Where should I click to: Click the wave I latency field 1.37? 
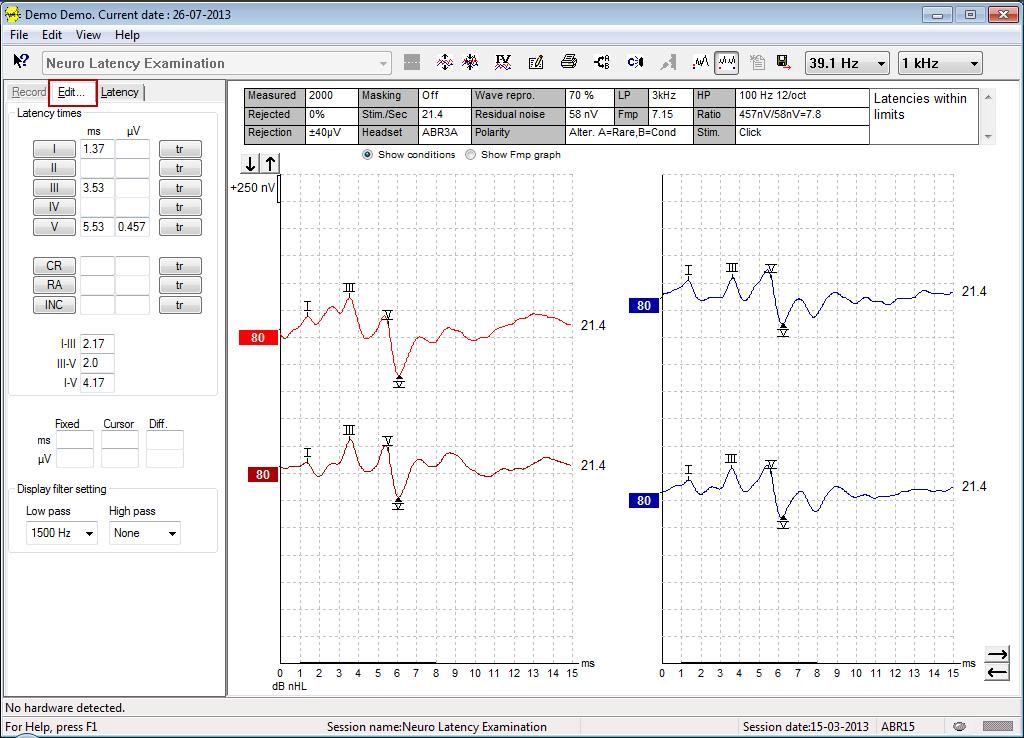[x=97, y=149]
